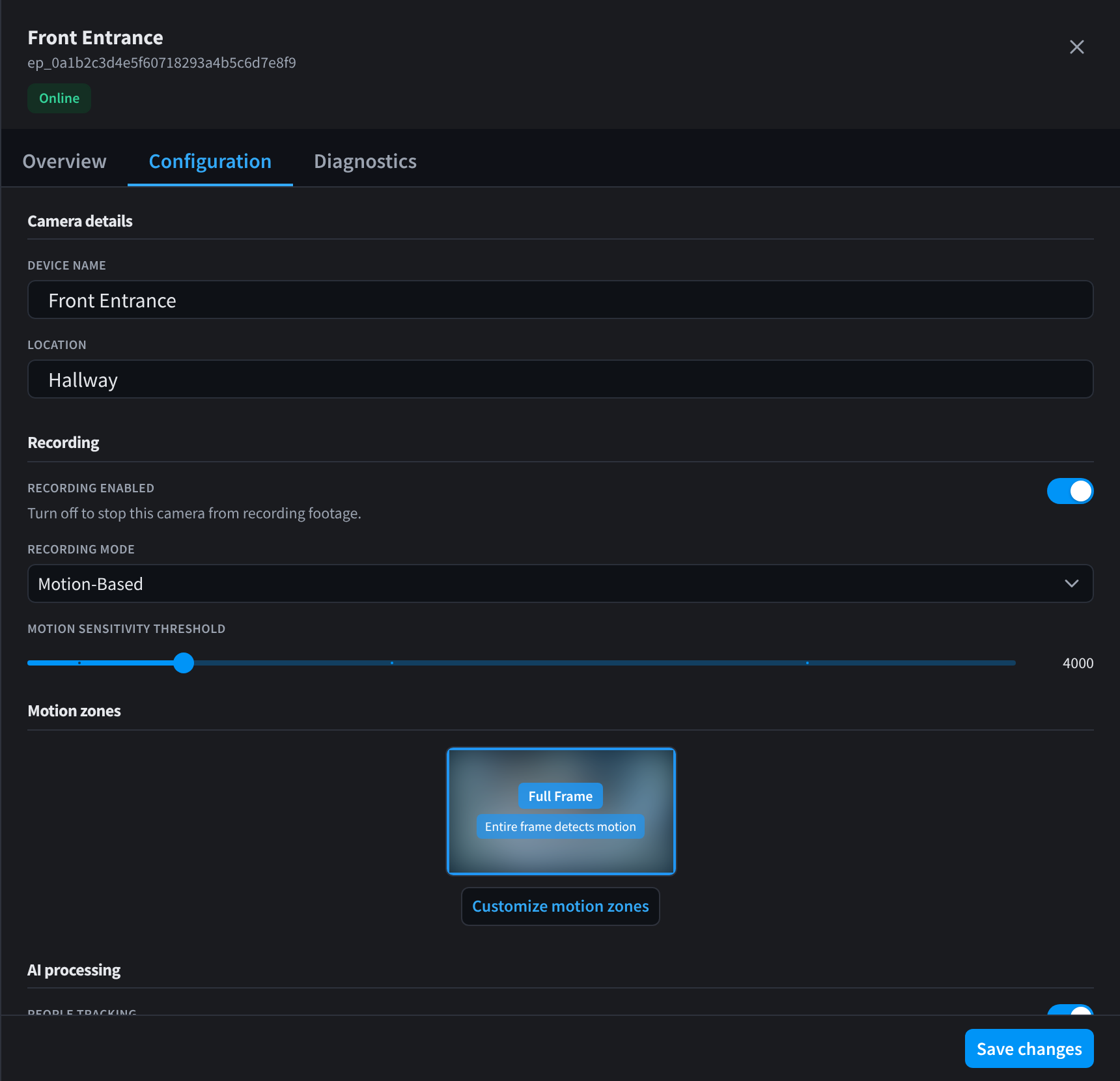
Task: Click the AI processing section heading
Action: (74, 970)
